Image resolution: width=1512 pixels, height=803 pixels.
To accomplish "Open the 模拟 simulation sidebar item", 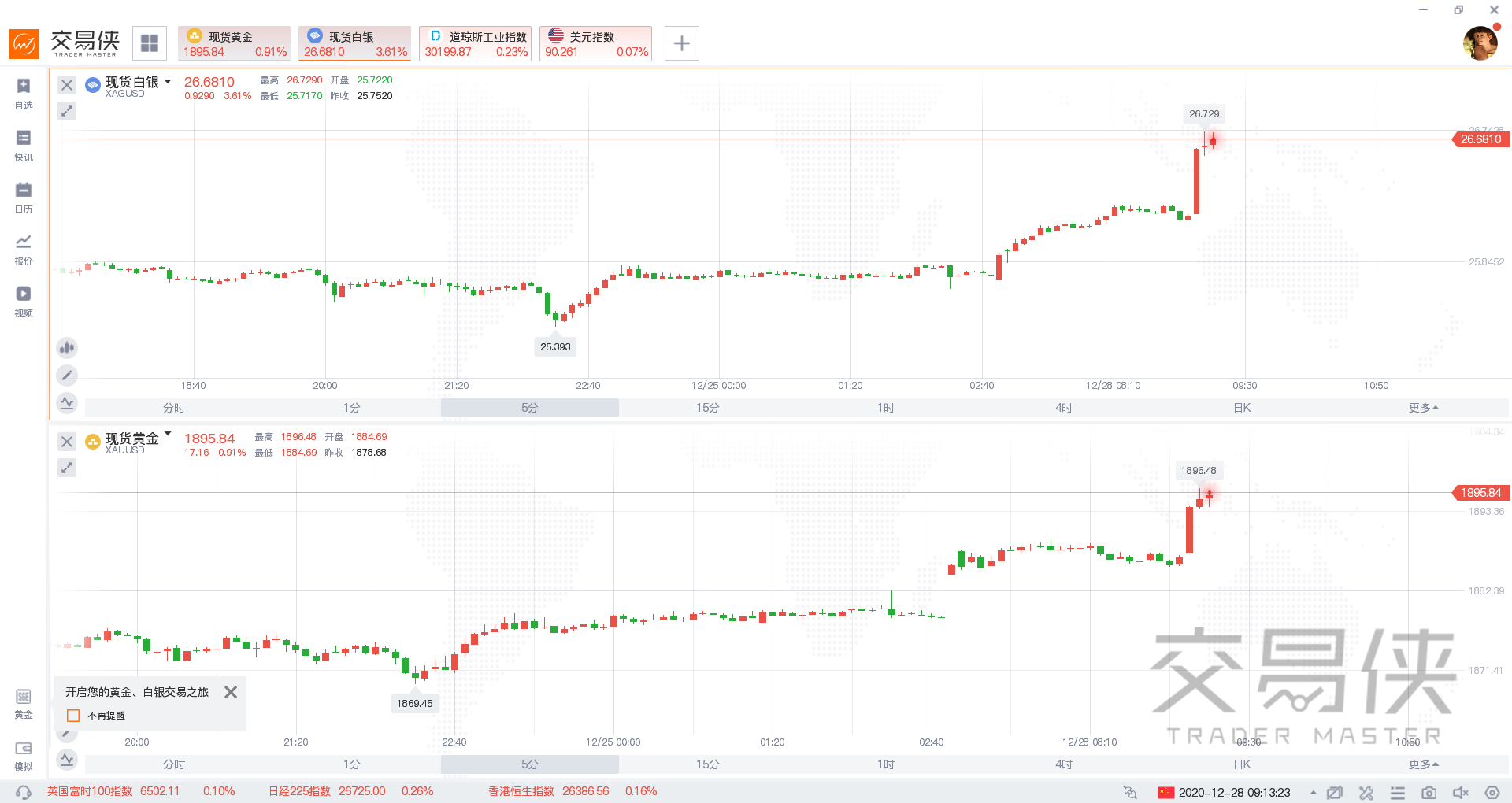I will pyautogui.click(x=24, y=756).
